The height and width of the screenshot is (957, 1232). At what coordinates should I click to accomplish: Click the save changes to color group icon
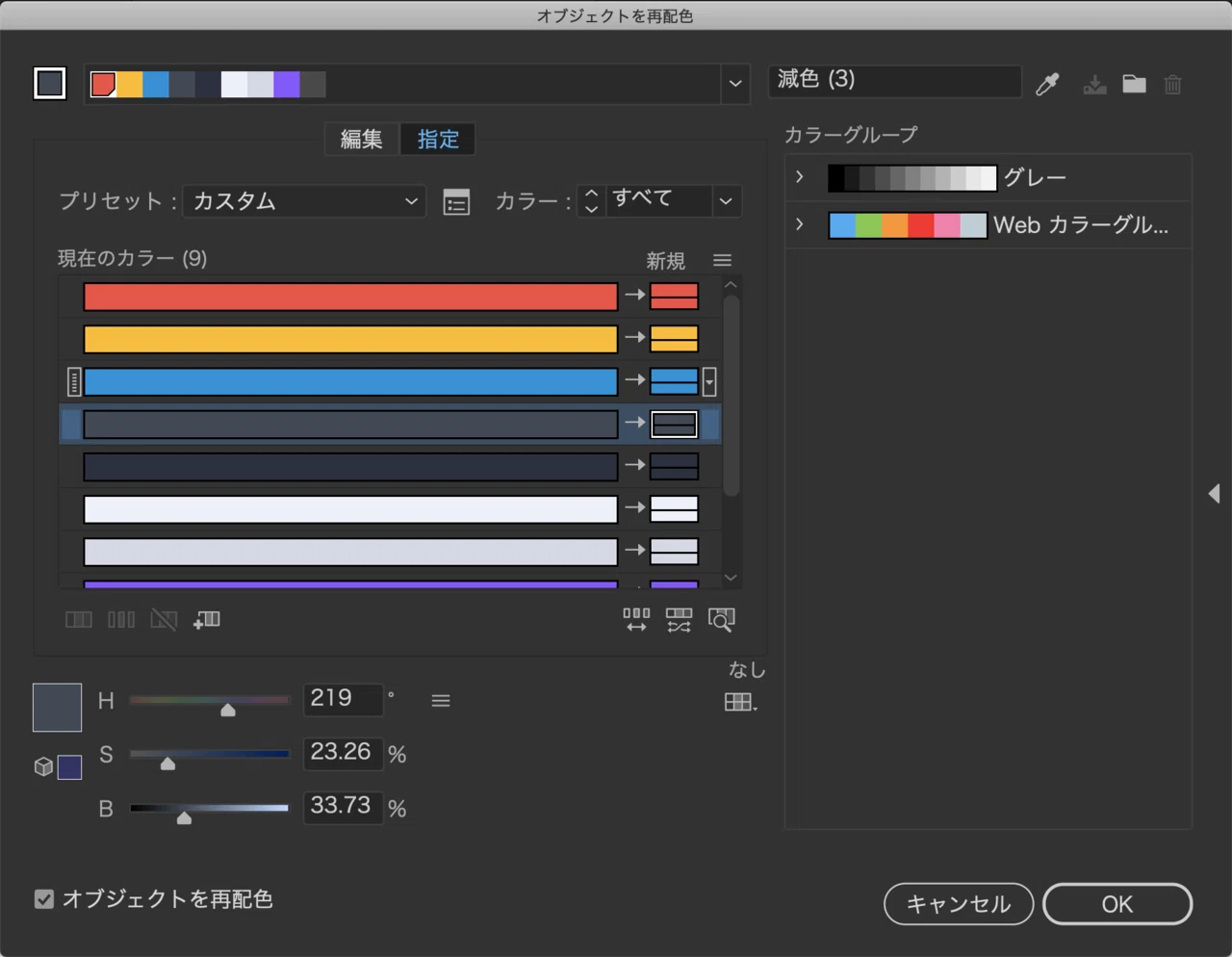1094,85
